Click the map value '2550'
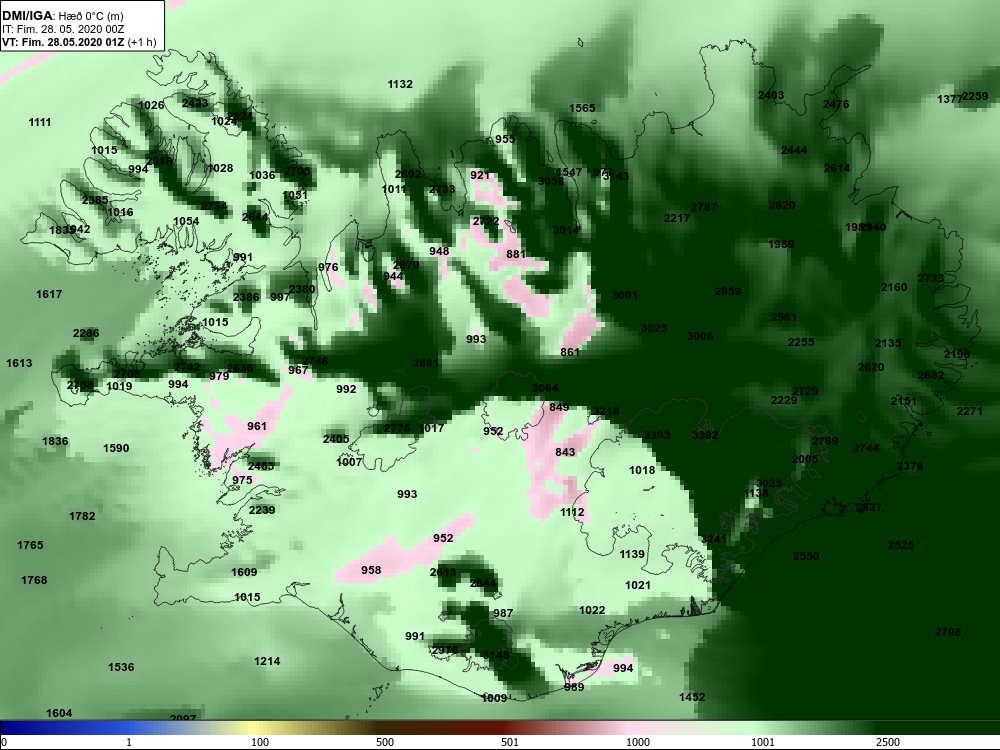 805,556
